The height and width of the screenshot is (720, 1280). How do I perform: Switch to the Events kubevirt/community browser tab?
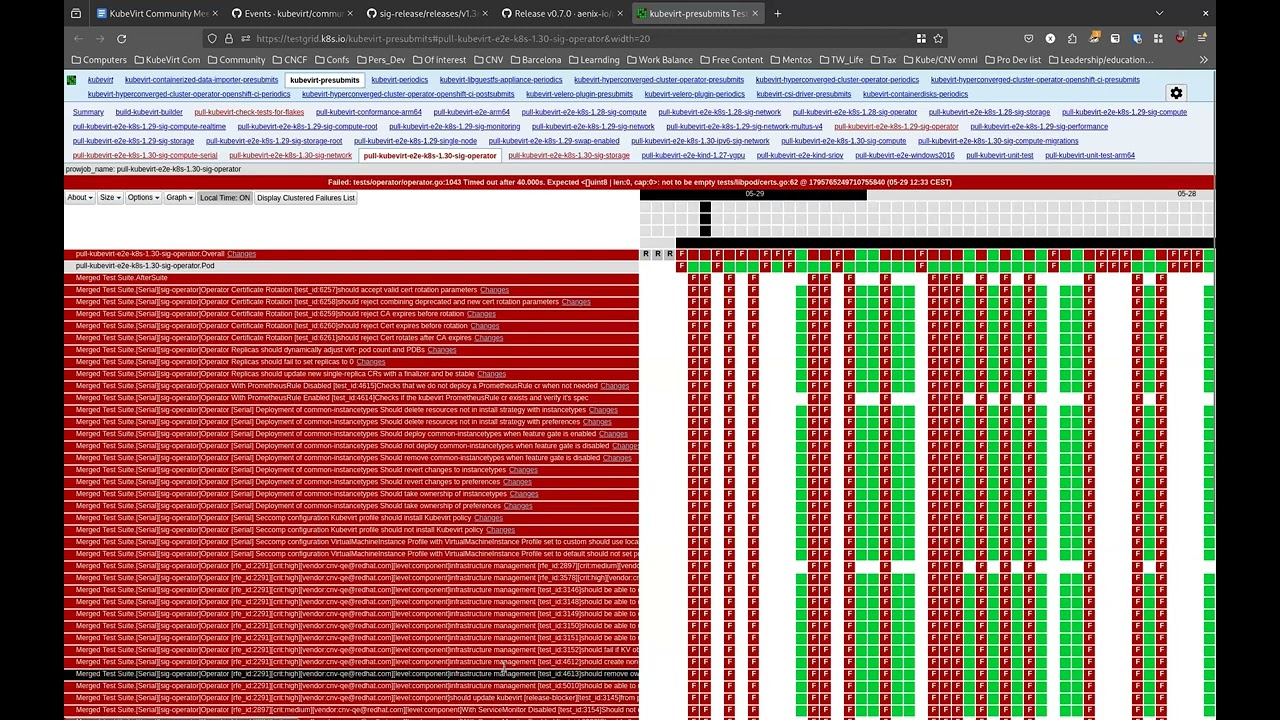[290, 13]
